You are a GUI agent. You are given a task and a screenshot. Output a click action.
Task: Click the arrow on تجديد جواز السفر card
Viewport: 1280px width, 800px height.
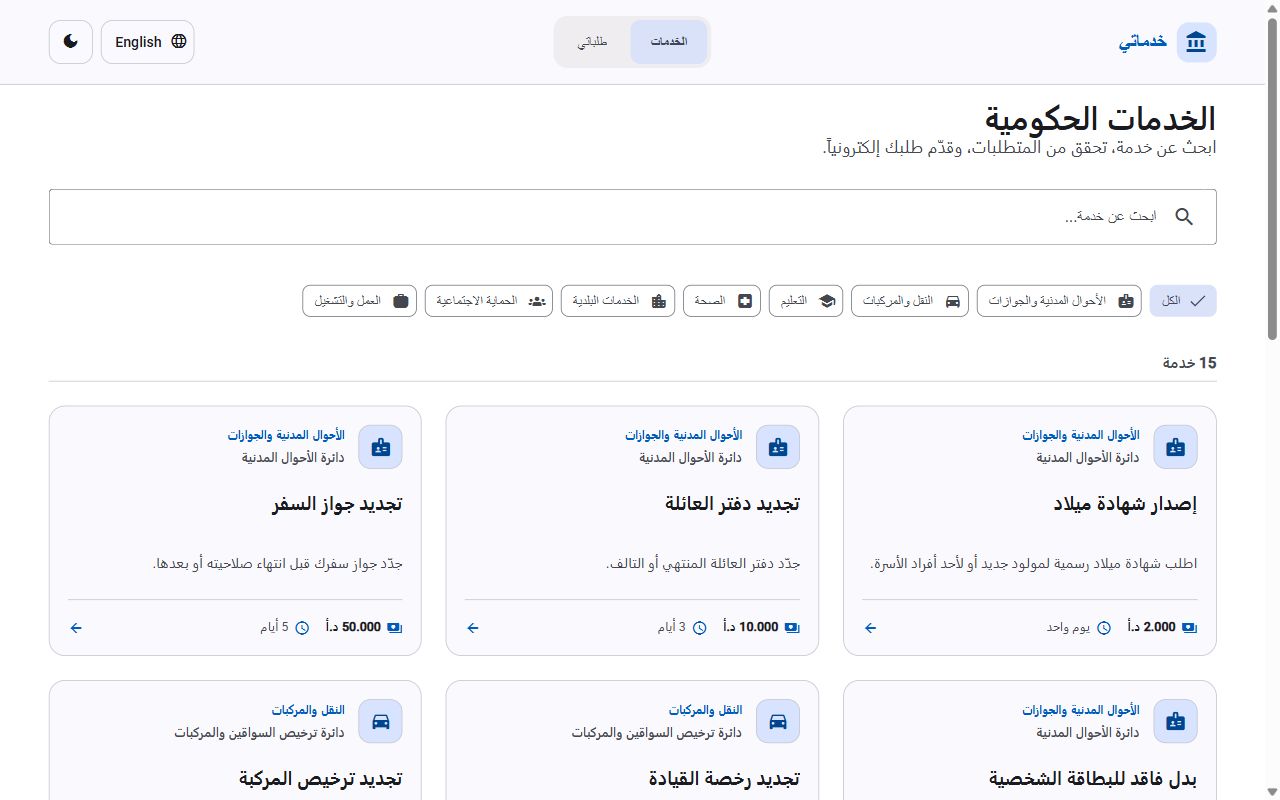(76, 628)
